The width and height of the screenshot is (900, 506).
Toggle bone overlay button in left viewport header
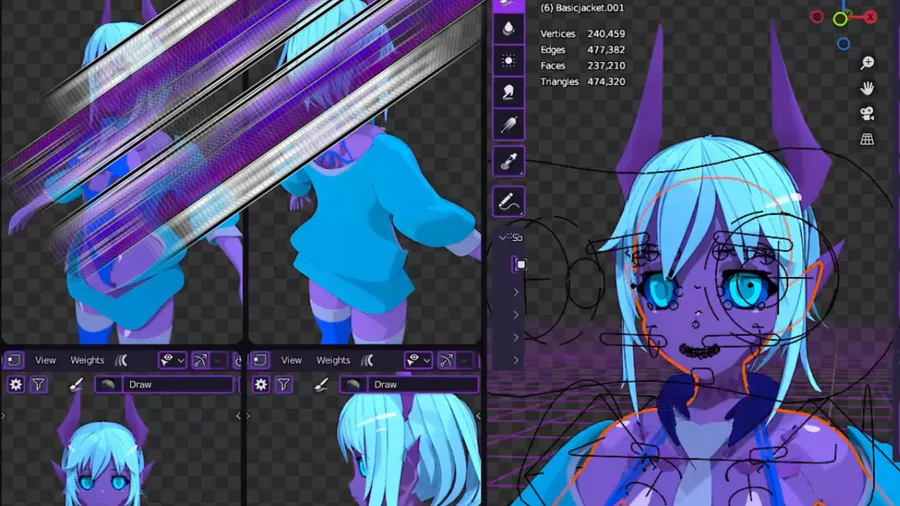200,360
